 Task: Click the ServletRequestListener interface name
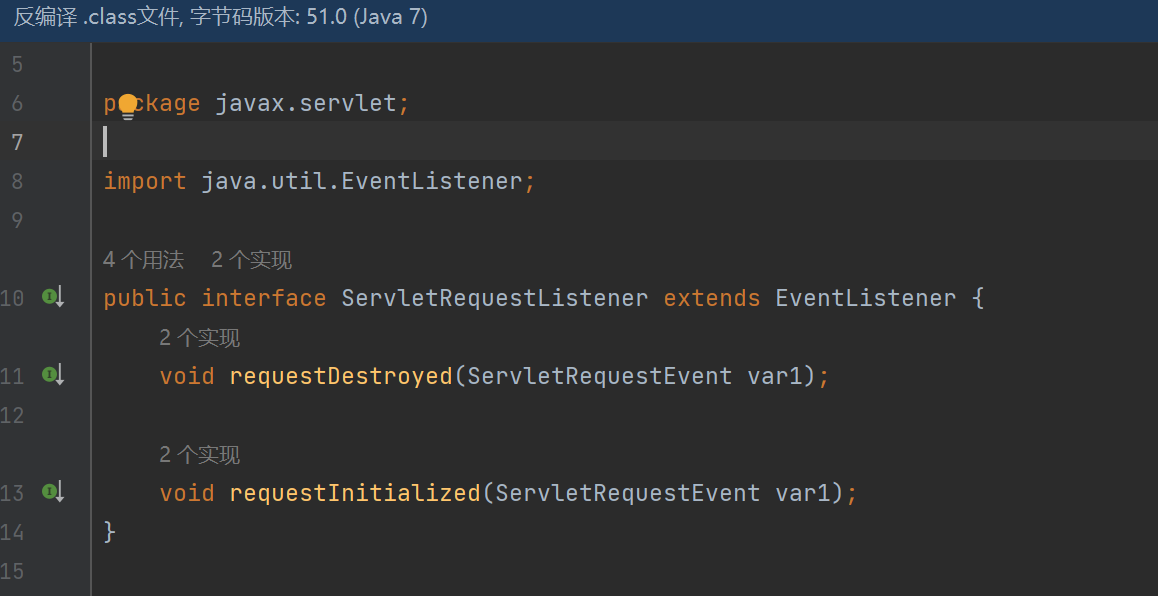[x=494, y=298]
